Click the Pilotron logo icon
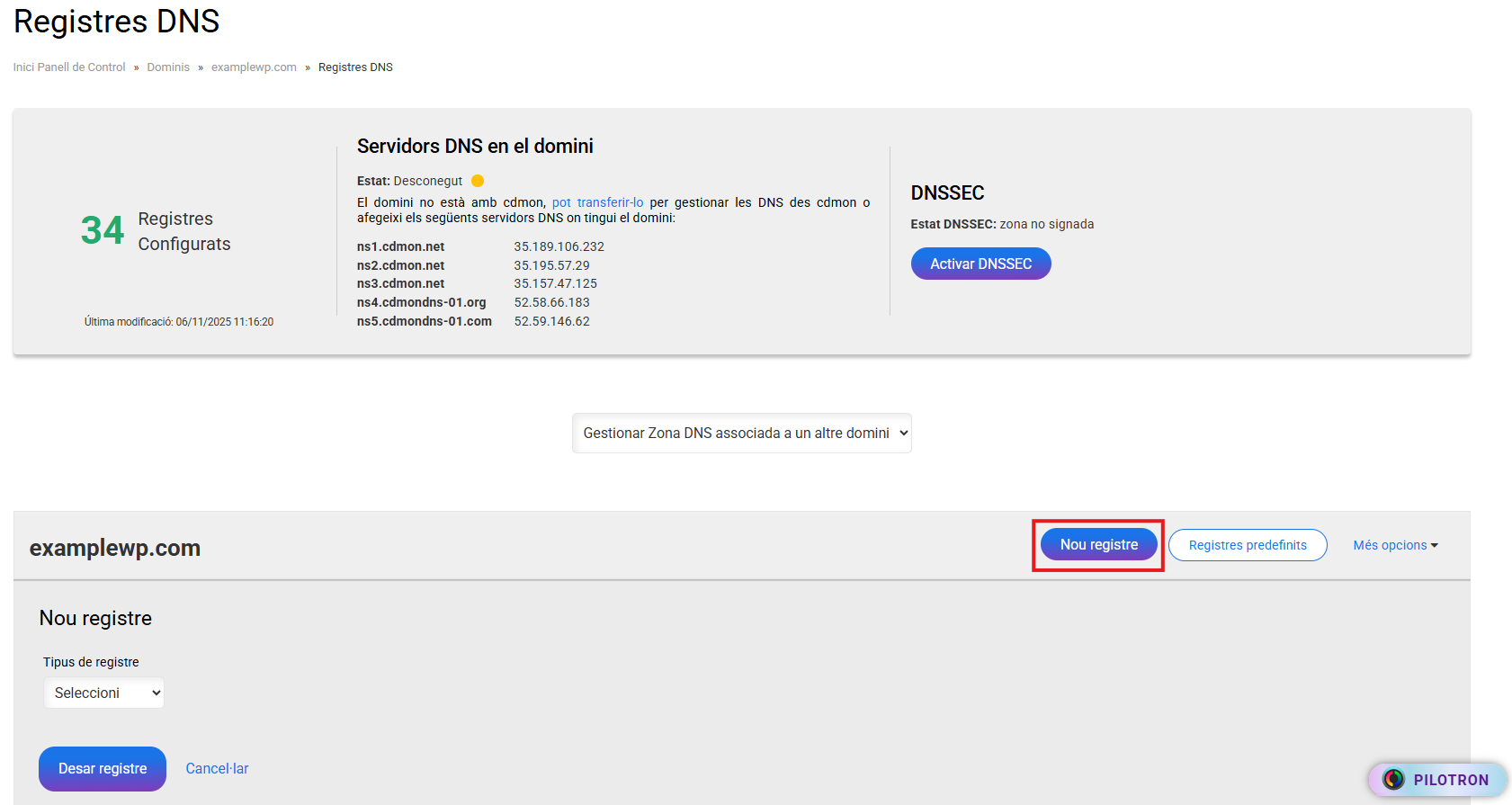 [1393, 779]
